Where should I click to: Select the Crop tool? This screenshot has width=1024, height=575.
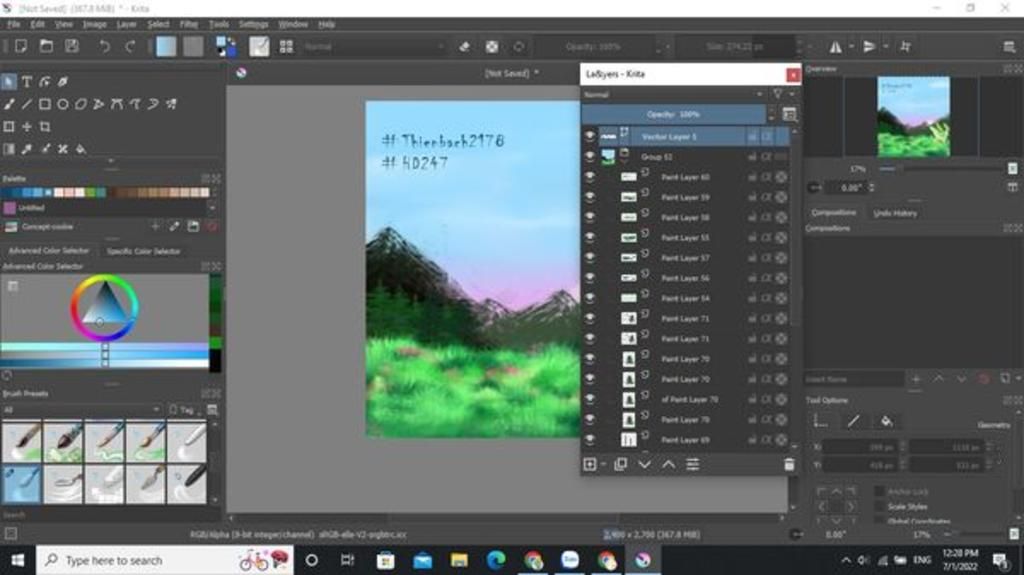44,126
